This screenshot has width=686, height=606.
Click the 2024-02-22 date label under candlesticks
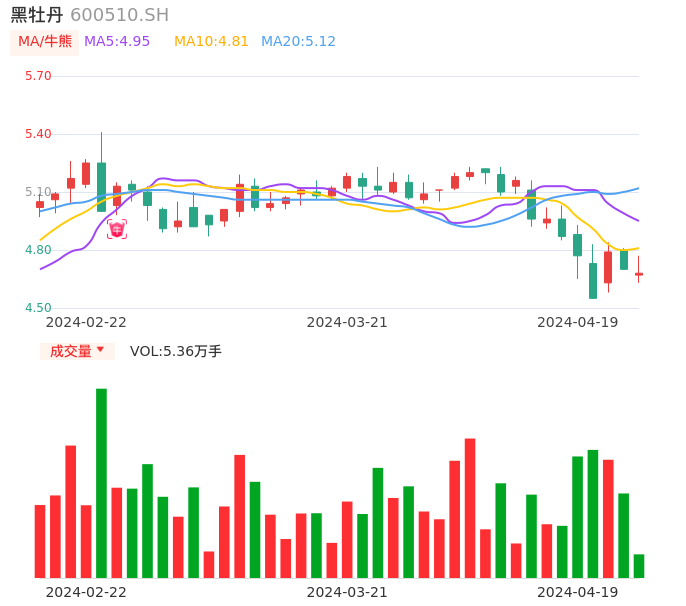86,322
